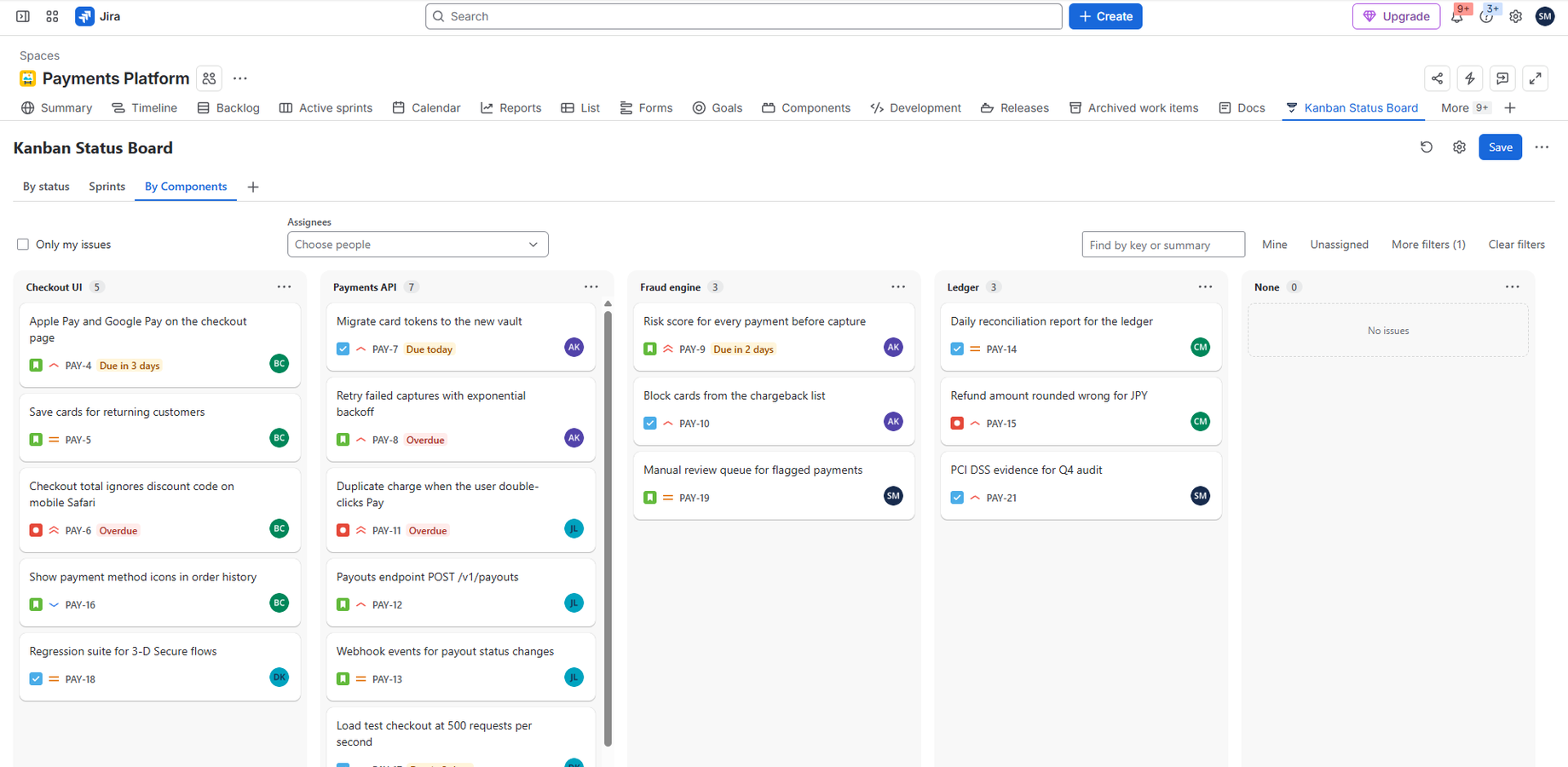Expand the More tabs menu
This screenshot has width=1568, height=767.
tap(1465, 108)
